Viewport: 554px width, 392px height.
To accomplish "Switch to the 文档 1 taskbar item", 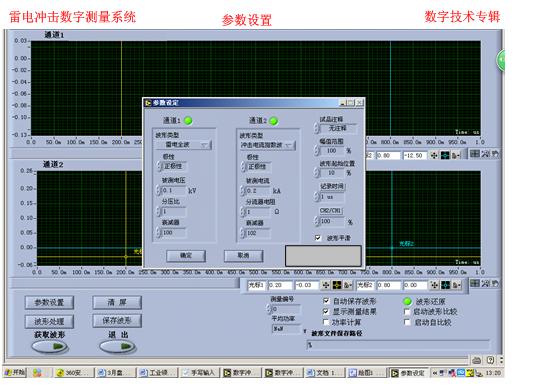I will click(x=325, y=373).
